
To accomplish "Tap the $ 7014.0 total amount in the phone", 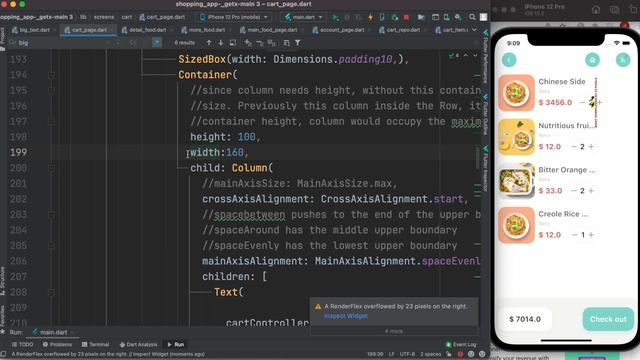I will (525, 319).
